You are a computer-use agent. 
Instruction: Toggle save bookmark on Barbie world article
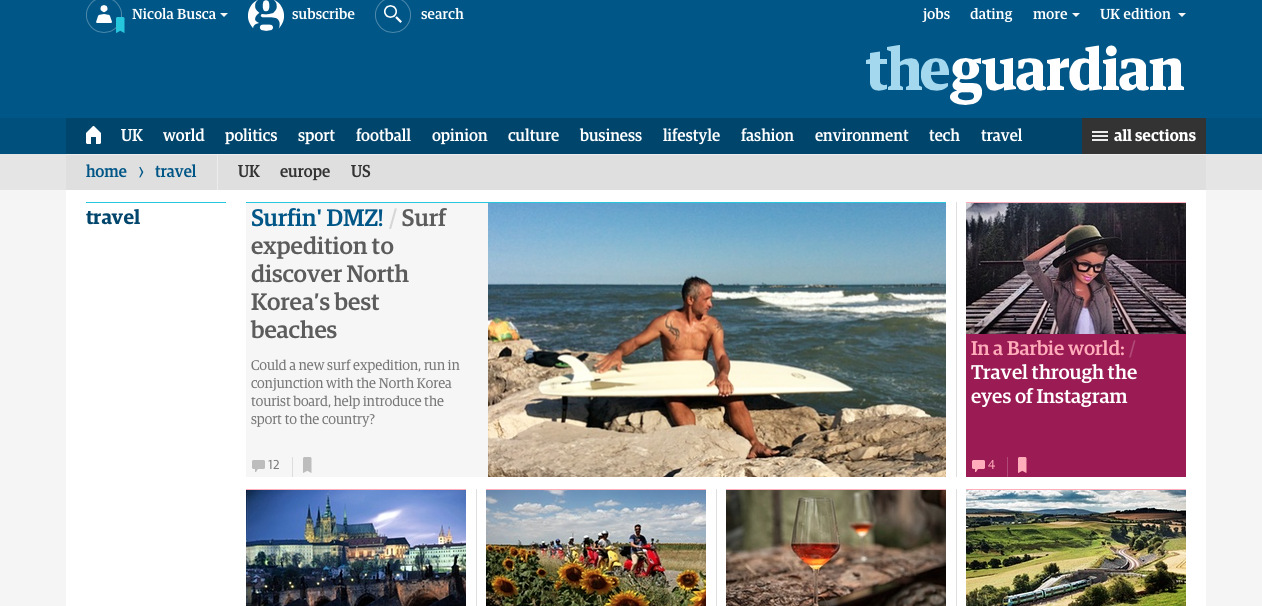coord(1022,465)
